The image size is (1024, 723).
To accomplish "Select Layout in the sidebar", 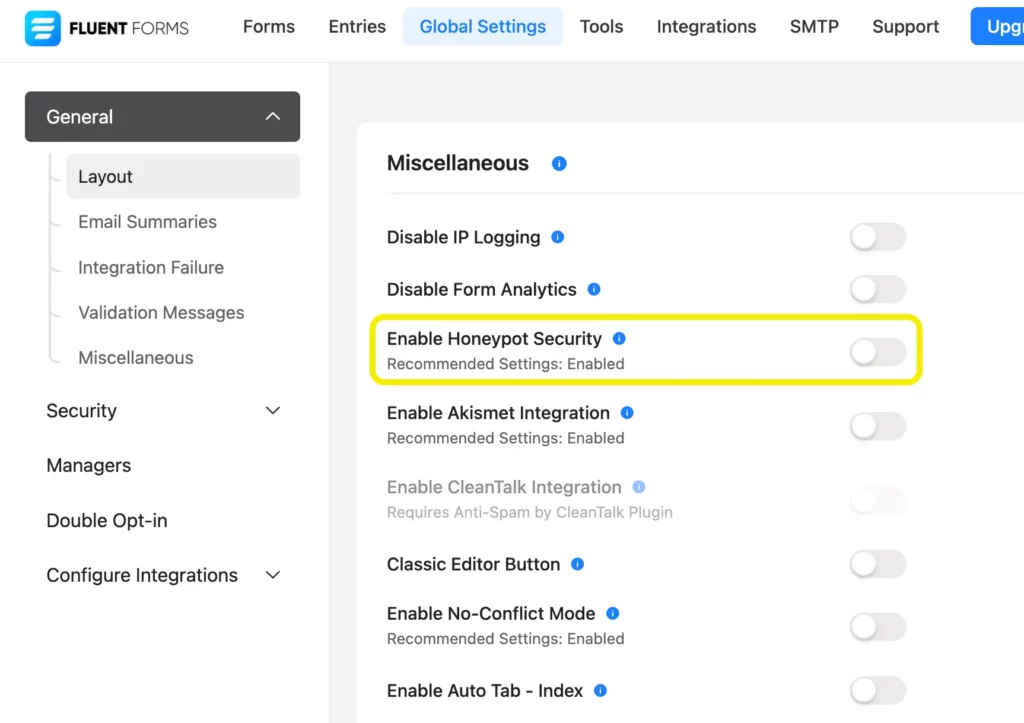I will click(183, 176).
